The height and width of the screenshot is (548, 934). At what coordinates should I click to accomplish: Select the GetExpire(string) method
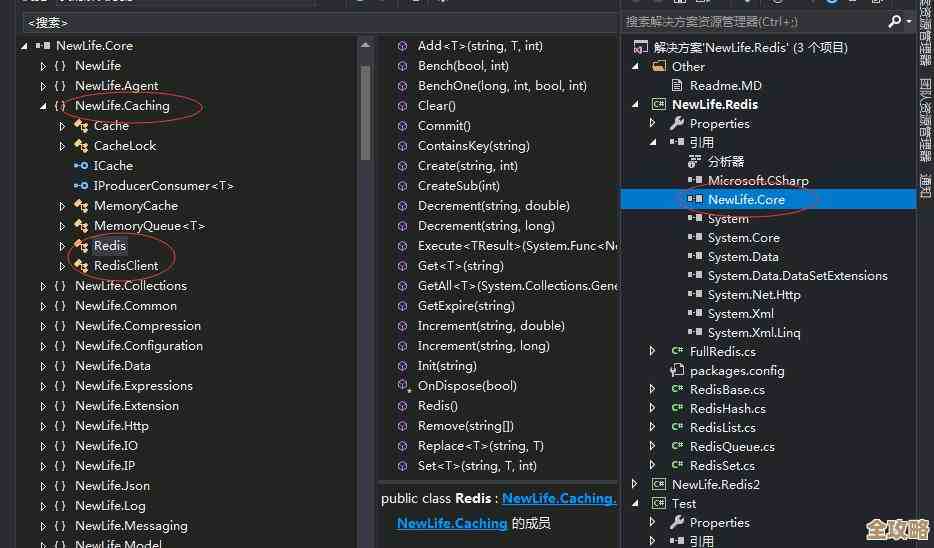coord(465,306)
